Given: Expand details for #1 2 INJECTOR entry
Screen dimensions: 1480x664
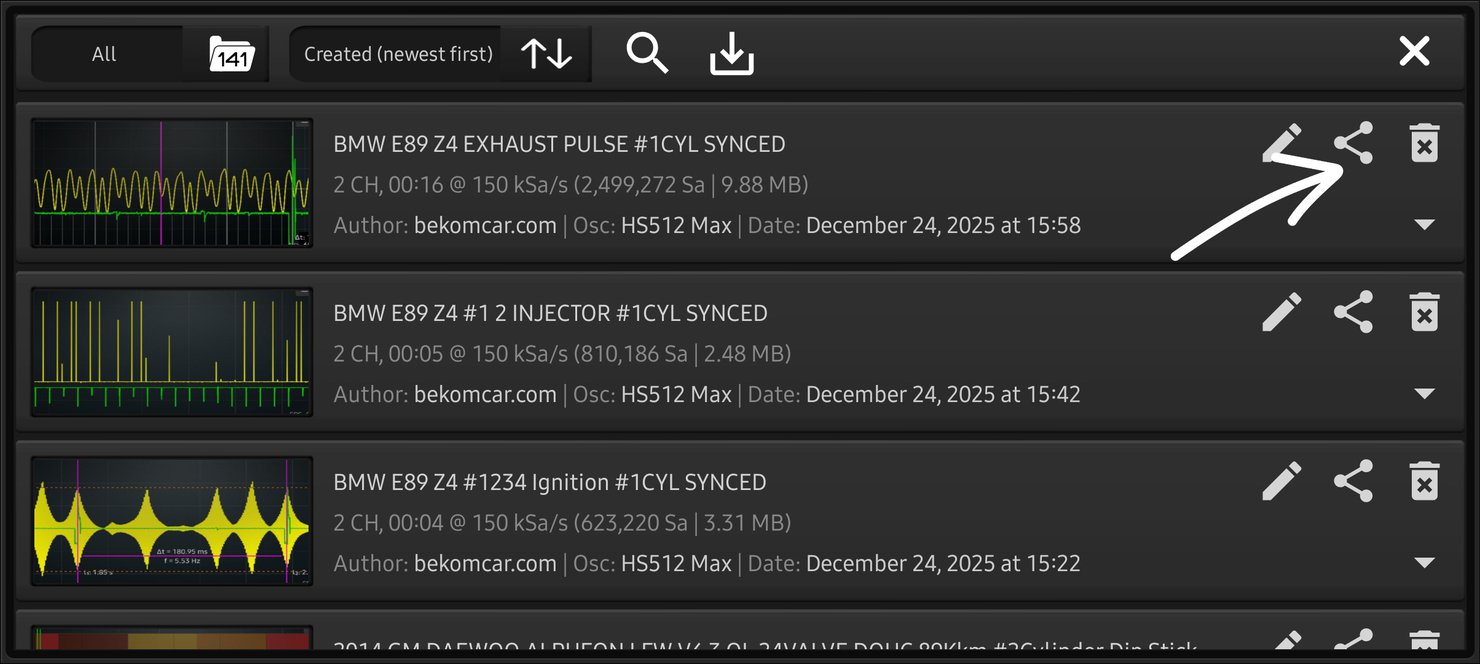Looking at the screenshot, I should 1425,394.
